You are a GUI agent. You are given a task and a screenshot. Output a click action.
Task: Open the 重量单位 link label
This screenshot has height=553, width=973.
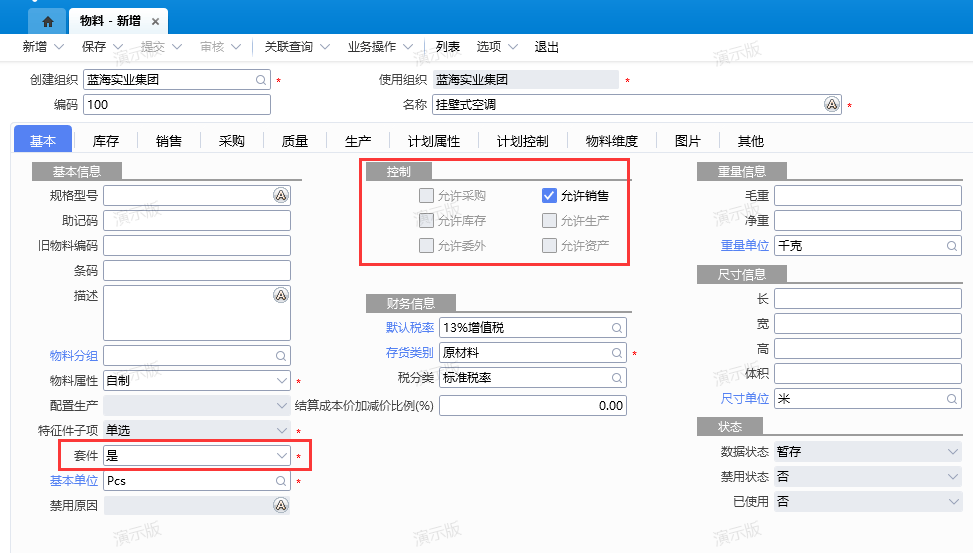(x=745, y=245)
